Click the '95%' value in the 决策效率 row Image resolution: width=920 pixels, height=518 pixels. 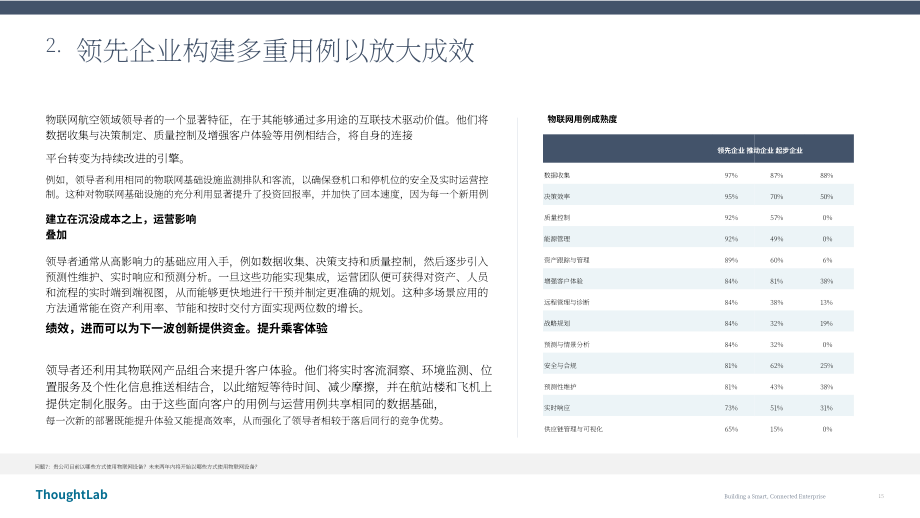[731, 197]
